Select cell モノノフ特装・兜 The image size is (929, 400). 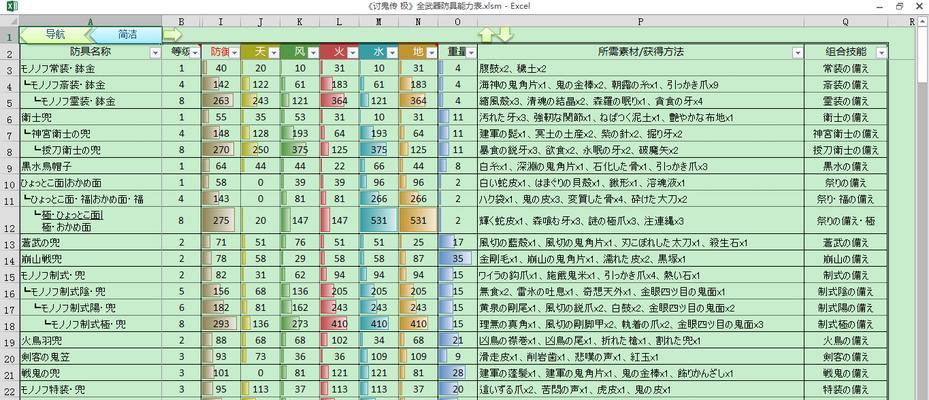point(91,390)
